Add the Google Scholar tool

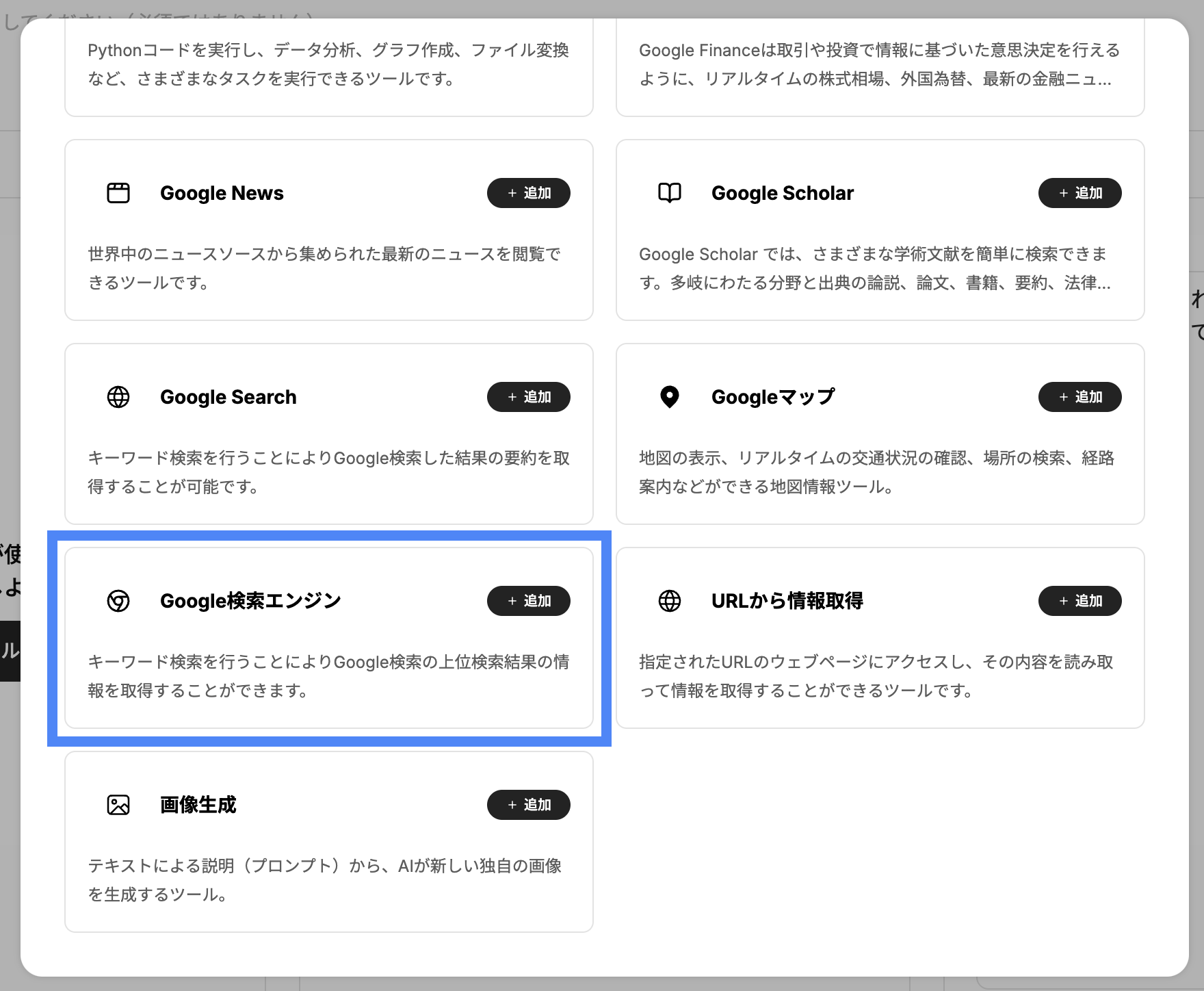click(1079, 193)
